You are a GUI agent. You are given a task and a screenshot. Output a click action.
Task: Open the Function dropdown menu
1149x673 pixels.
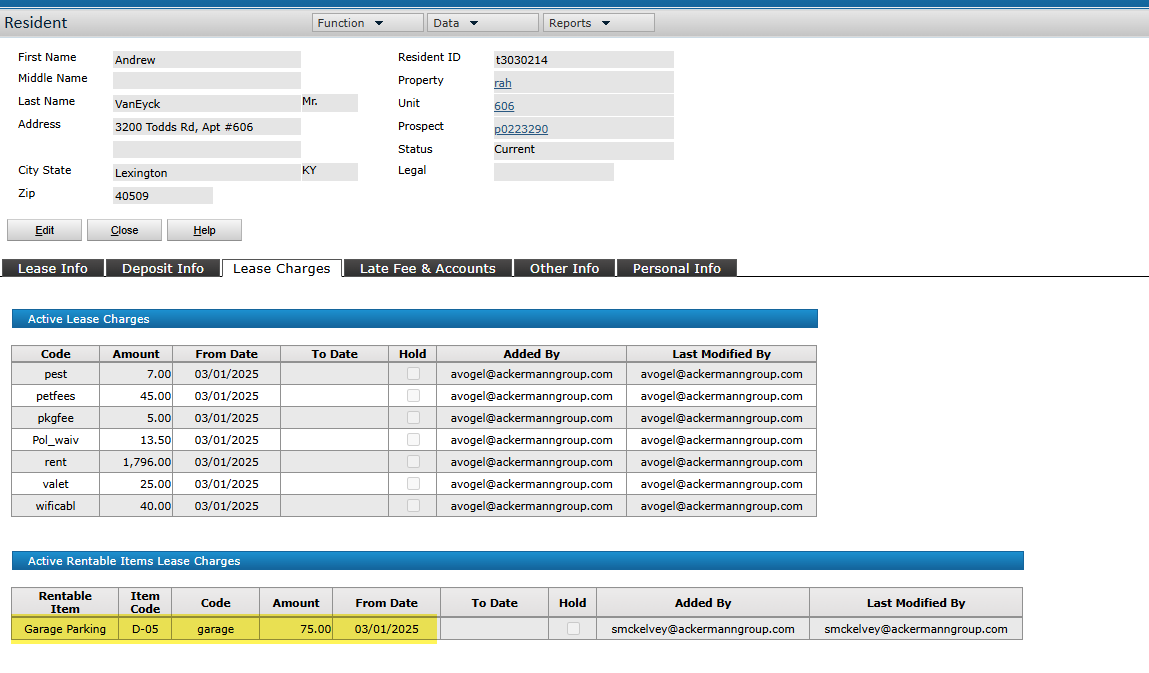click(367, 22)
